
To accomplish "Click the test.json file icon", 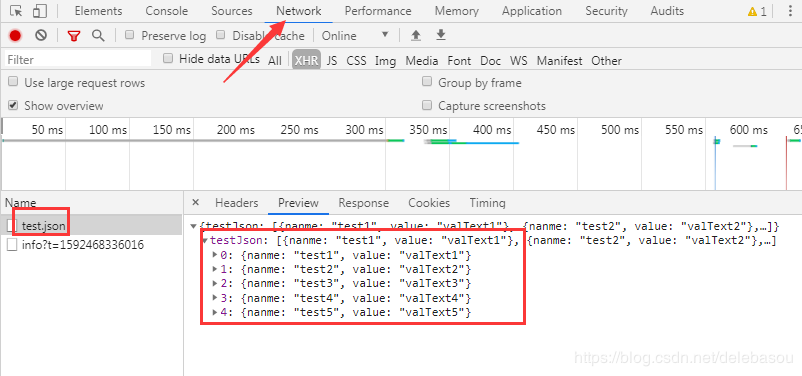I will coord(12,226).
